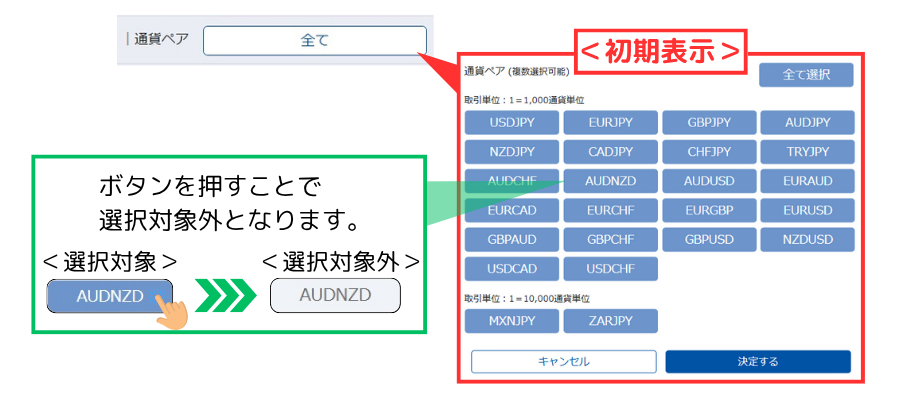Toggle the USDCHF currency pair

(x=610, y=269)
